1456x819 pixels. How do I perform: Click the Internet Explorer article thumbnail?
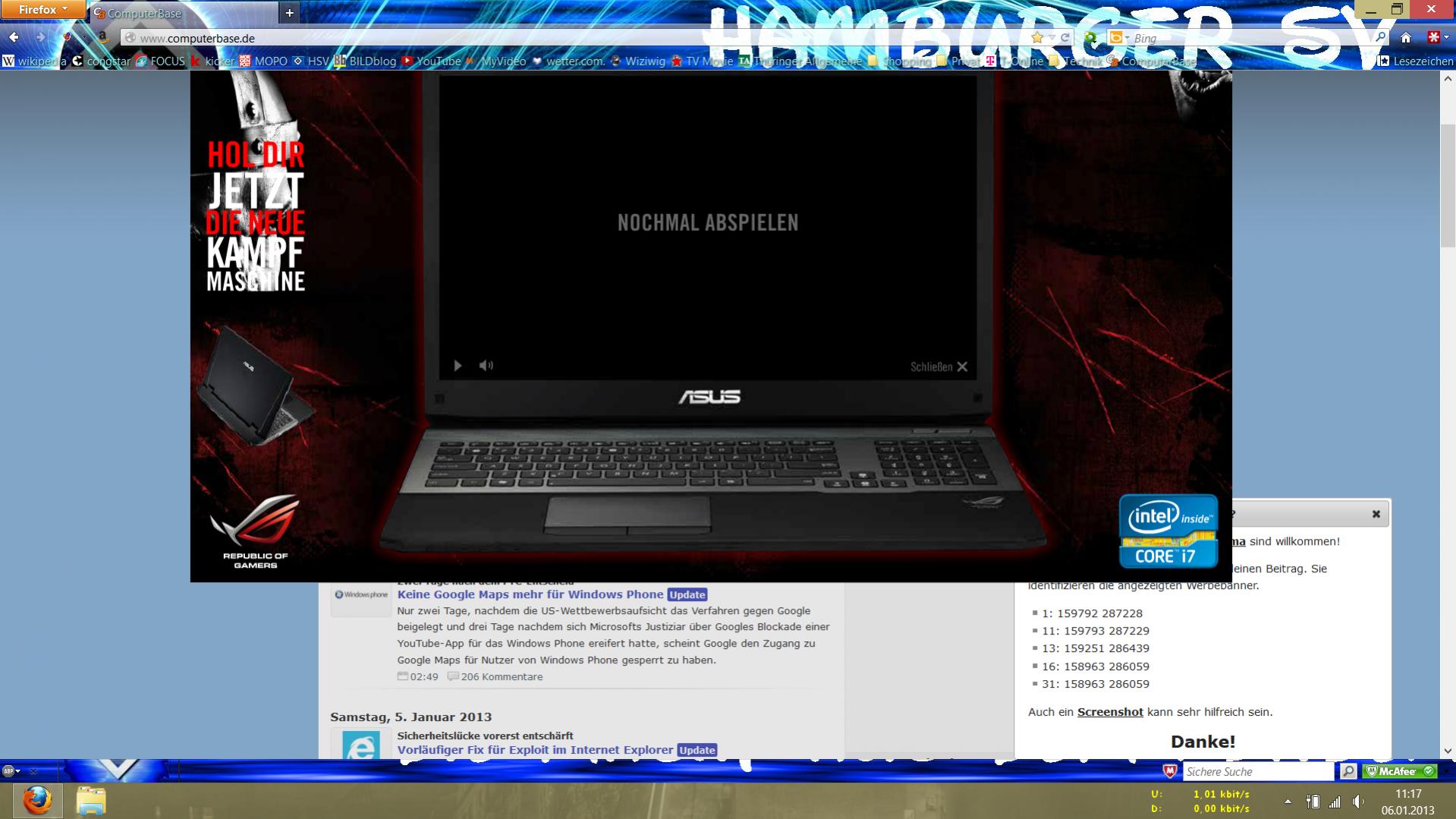tap(360, 744)
